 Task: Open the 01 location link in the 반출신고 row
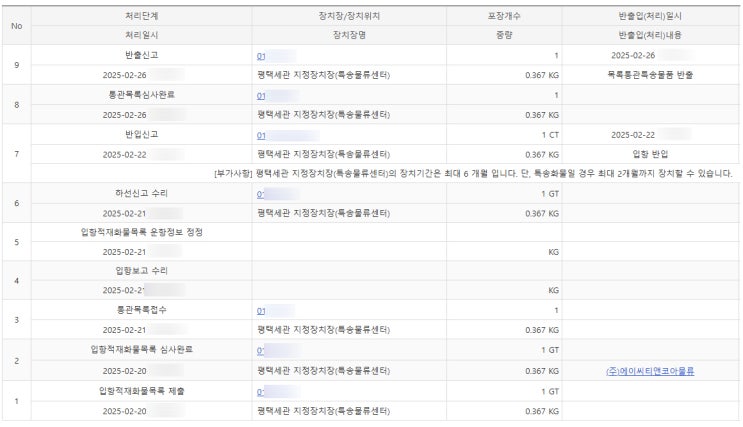point(261,56)
